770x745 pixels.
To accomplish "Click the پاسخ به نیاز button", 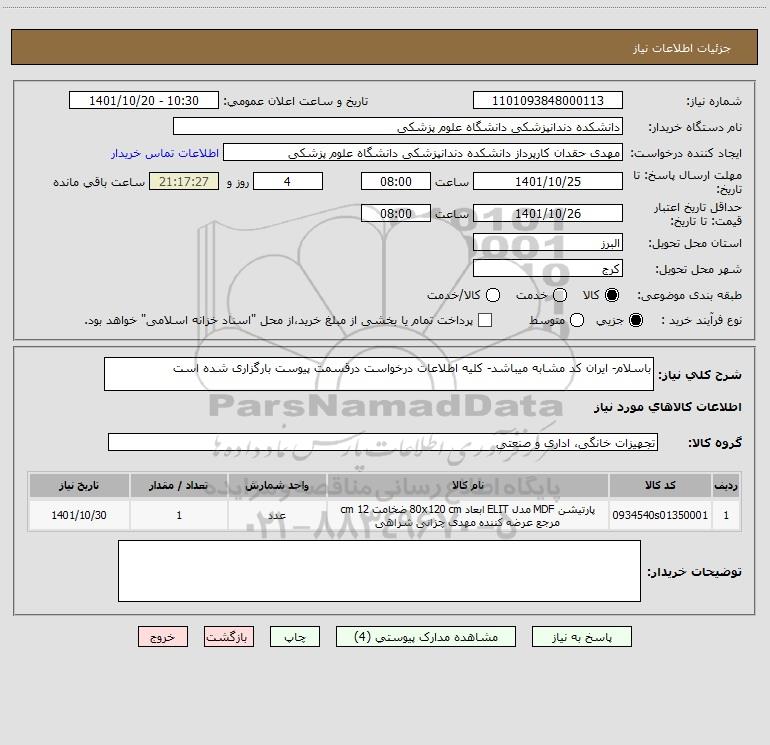I will pyautogui.click(x=581, y=636).
